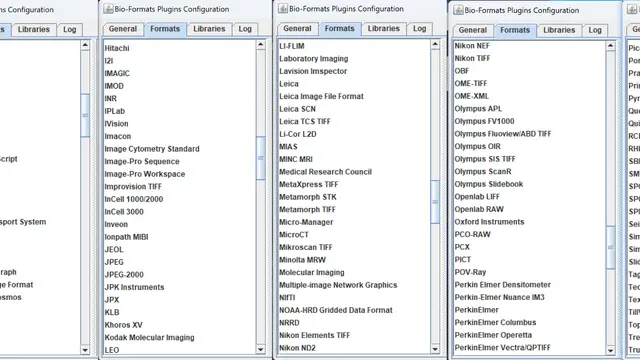Select Nikon NEF format entry

click(x=472, y=46)
